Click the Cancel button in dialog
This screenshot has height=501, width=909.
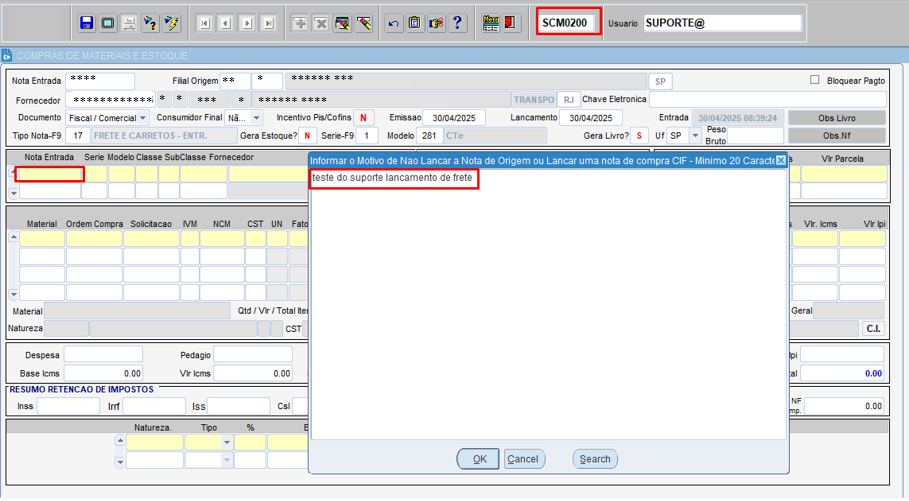(x=522, y=459)
